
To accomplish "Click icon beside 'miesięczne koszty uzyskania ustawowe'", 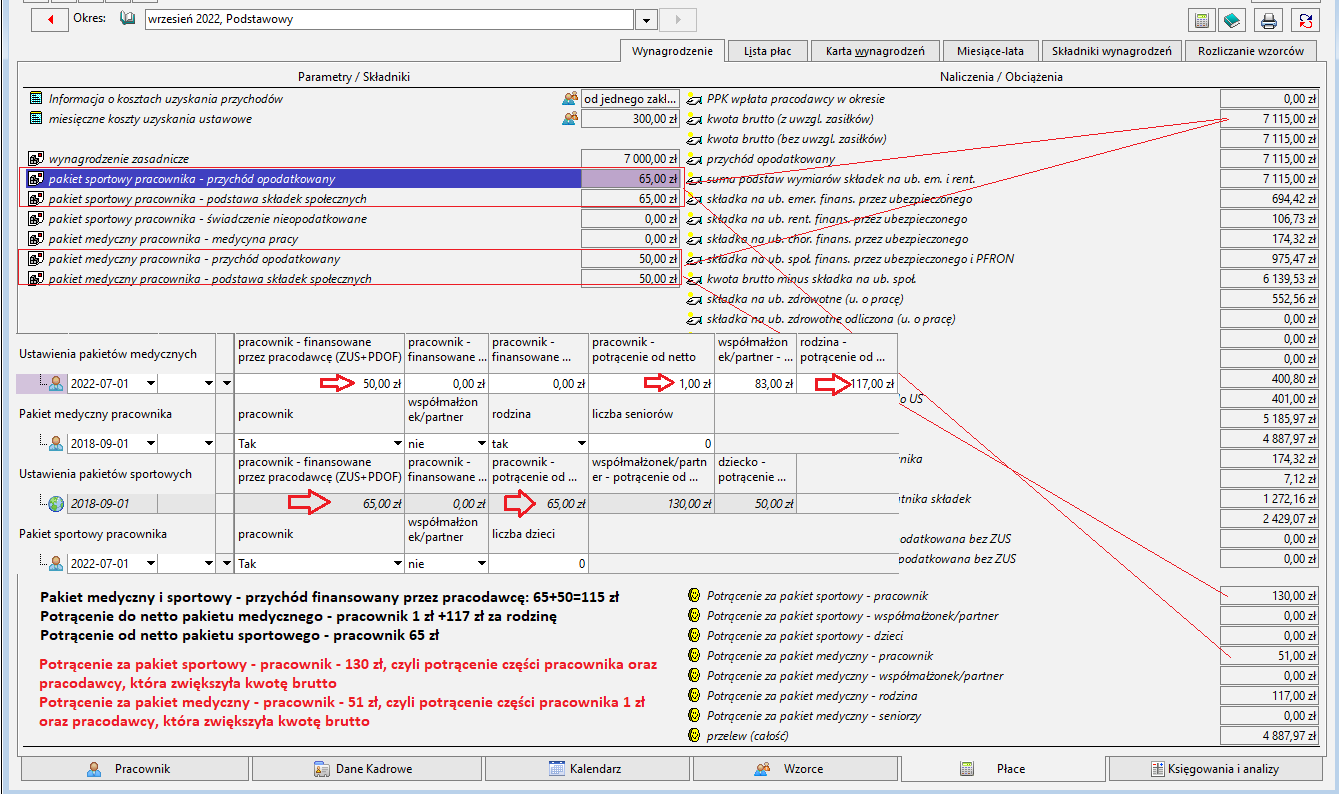I will pyautogui.click(x=36, y=119).
